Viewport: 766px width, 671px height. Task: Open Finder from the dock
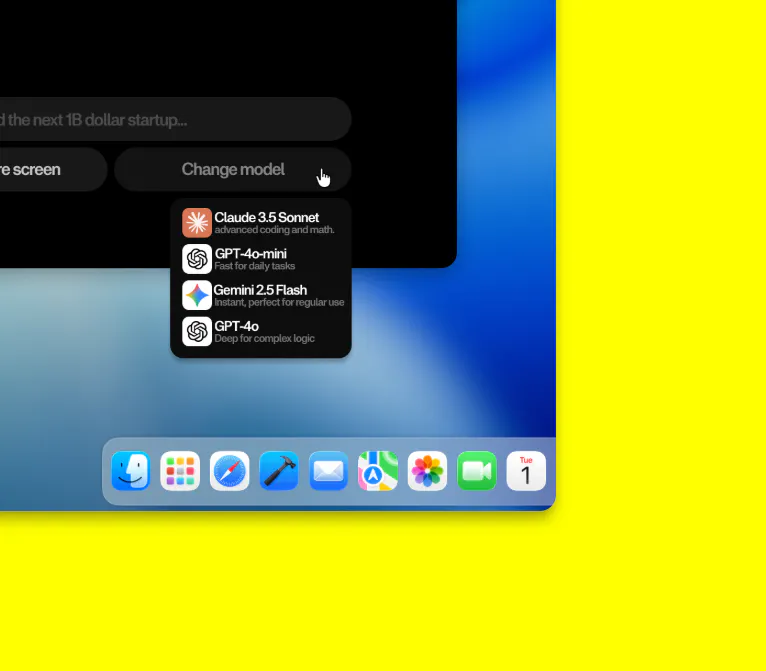pos(130,471)
